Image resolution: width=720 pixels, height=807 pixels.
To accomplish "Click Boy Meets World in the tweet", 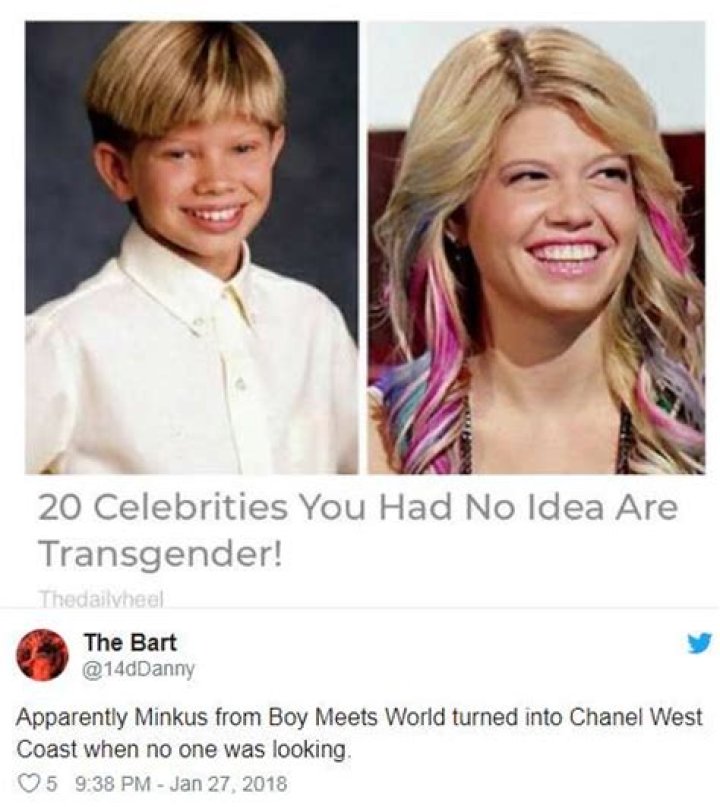I will (x=358, y=717).
